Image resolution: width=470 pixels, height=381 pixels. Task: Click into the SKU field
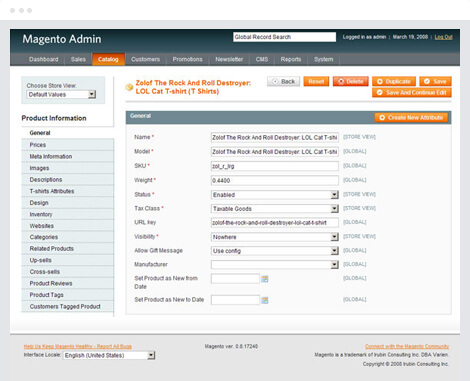[x=275, y=166]
